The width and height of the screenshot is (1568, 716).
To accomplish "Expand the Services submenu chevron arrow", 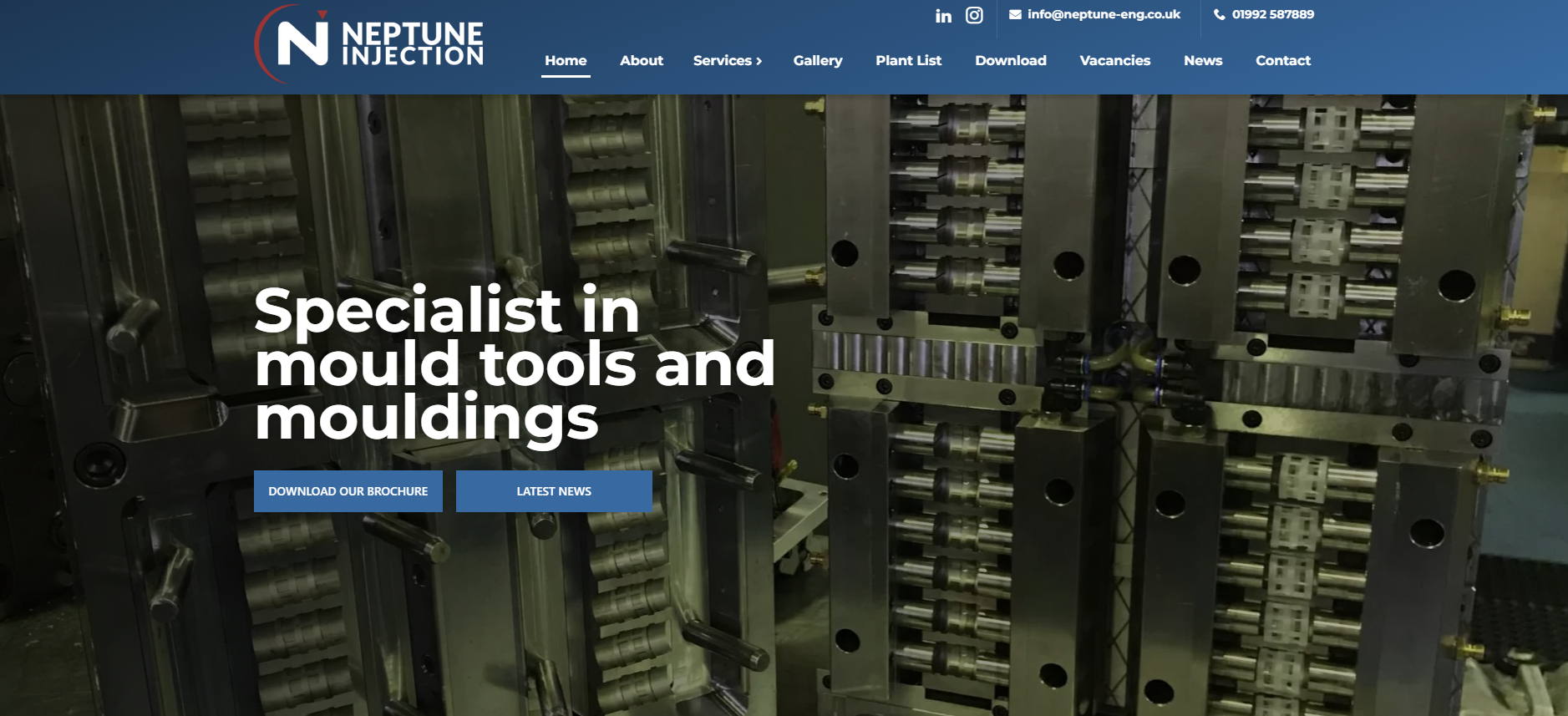I will 759,61.
